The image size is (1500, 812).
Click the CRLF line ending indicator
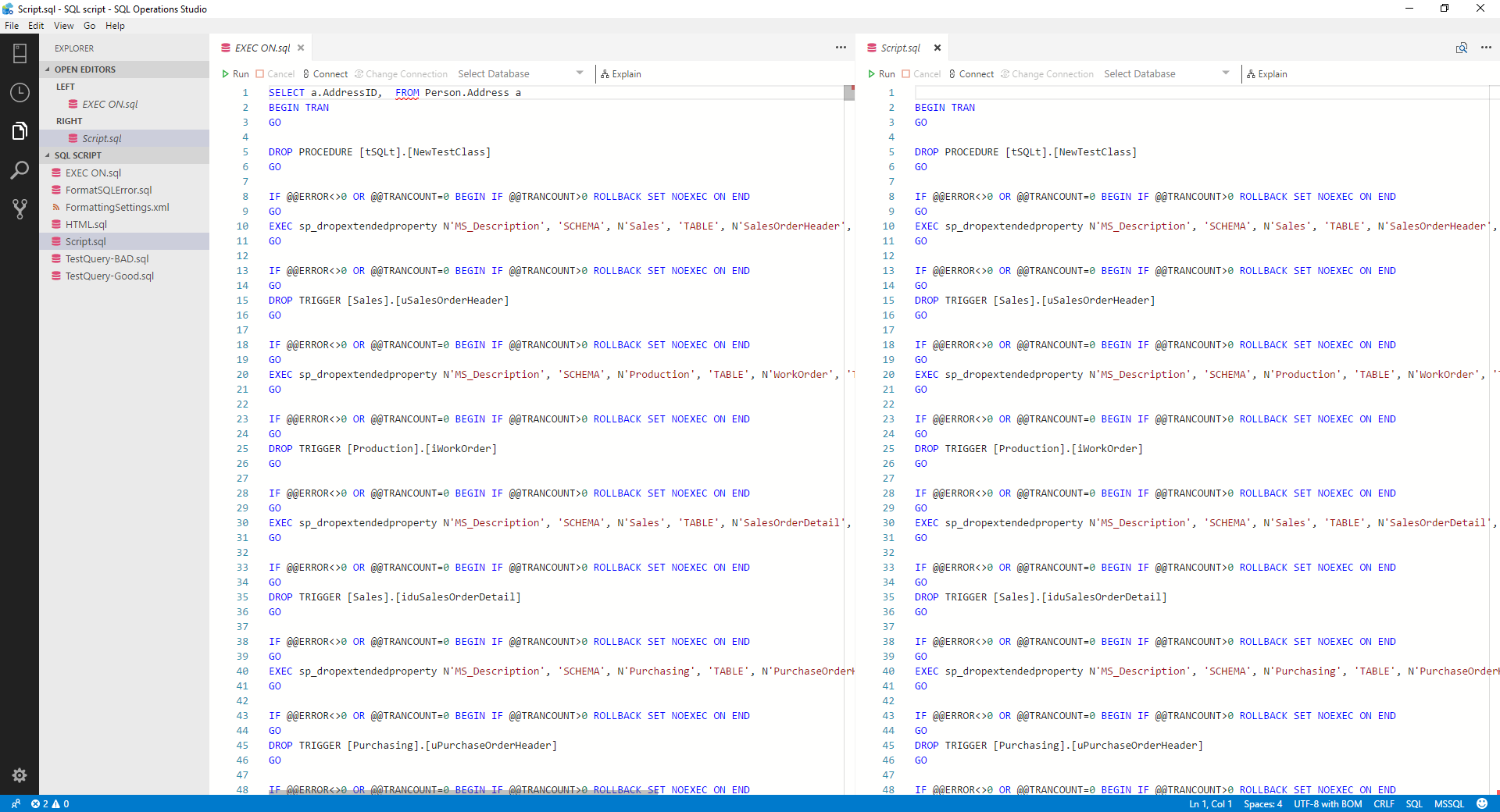coord(1384,803)
